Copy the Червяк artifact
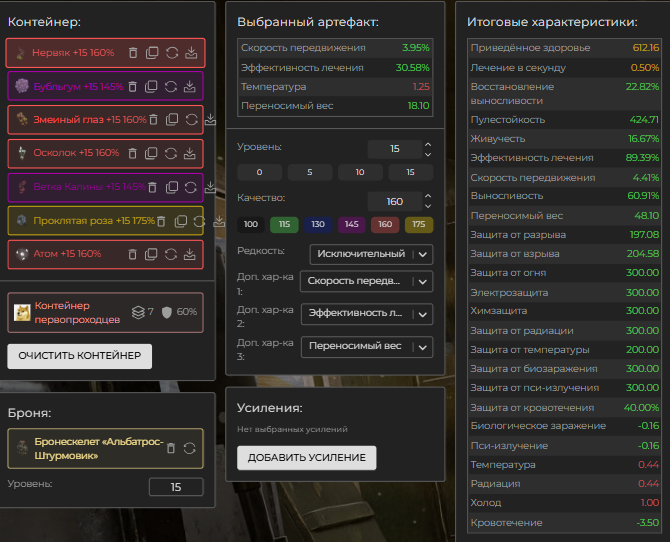The width and height of the screenshot is (670, 542). click(x=152, y=53)
